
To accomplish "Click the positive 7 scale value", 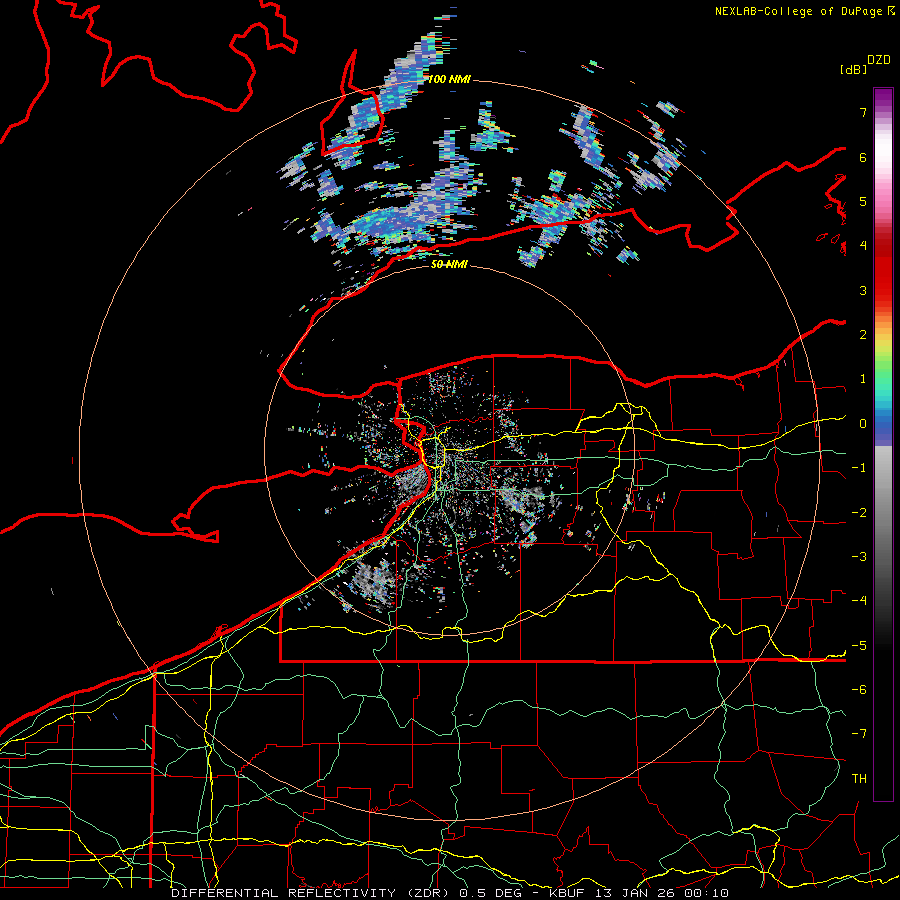I will (863, 112).
